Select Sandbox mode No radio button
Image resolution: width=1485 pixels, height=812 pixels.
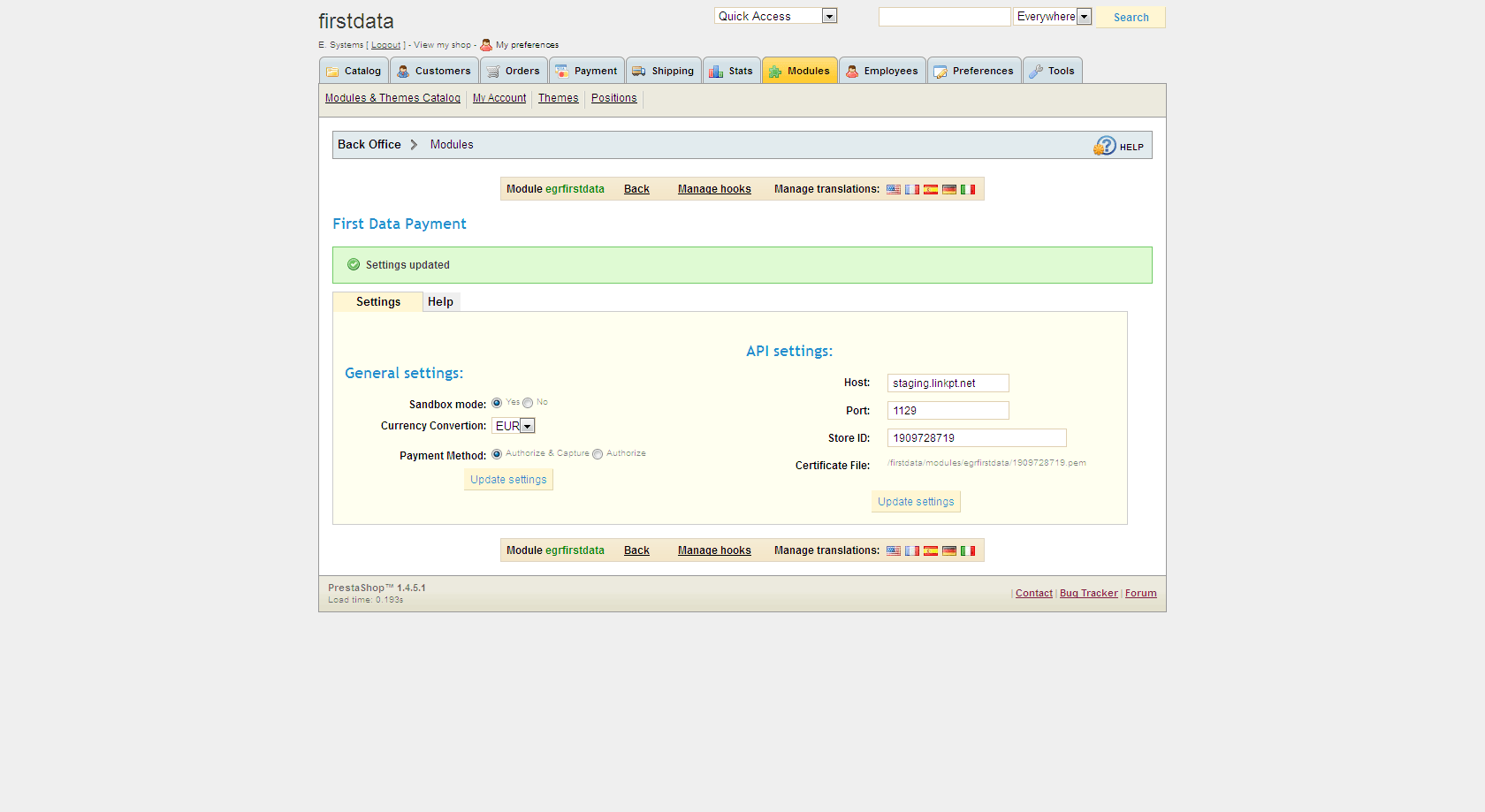tap(528, 403)
